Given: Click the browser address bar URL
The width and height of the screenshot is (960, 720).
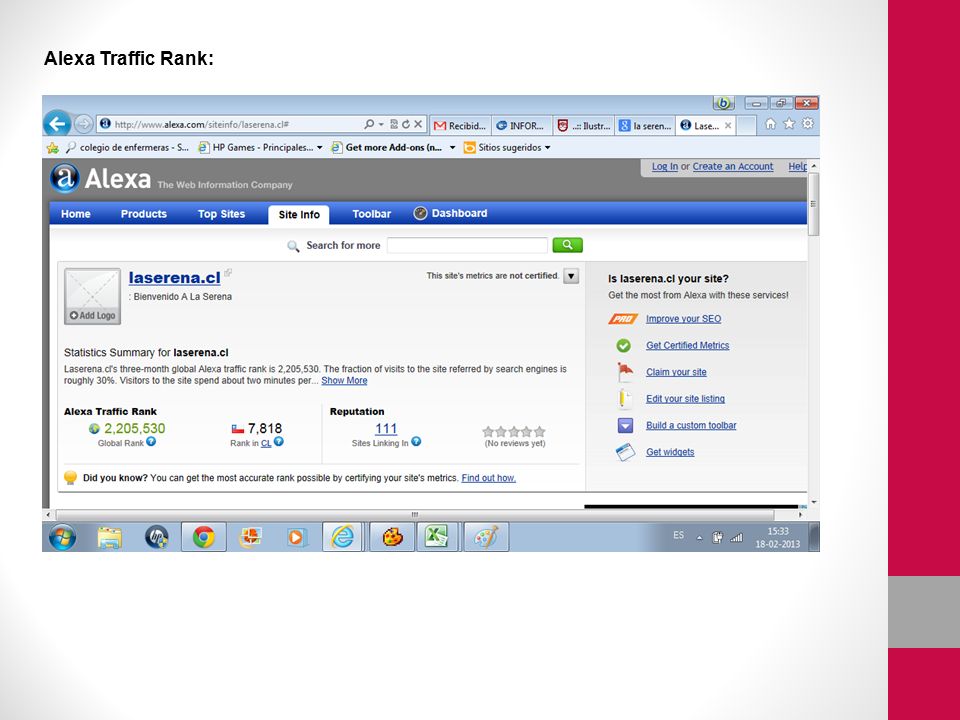Looking at the screenshot, I should coord(202,124).
